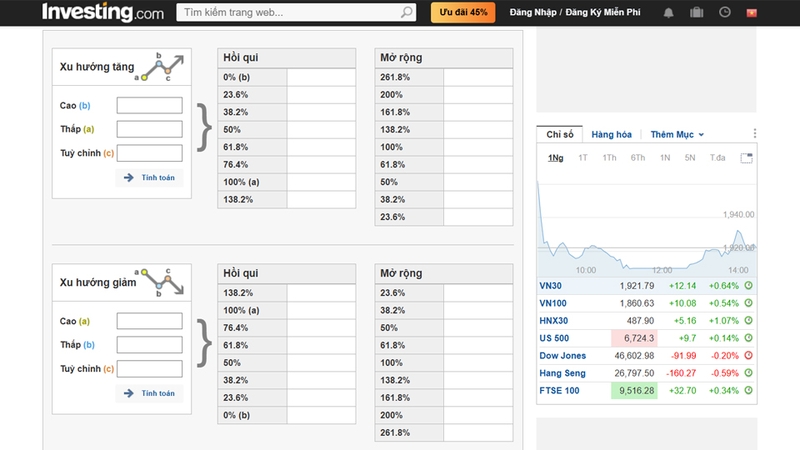The image size is (800, 450).
Task: Click the clock icon in Dow Jones row
Action: (748, 356)
